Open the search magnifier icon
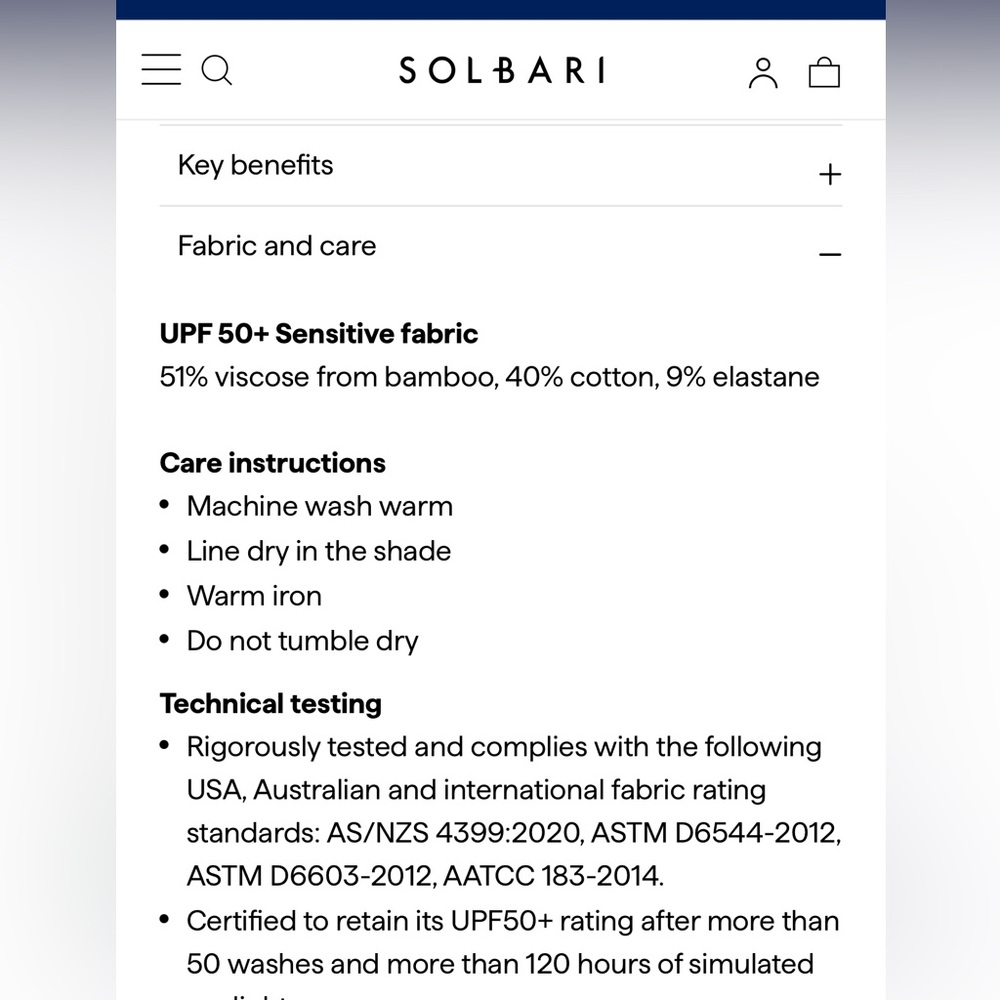This screenshot has width=1000, height=1000. coord(216,70)
